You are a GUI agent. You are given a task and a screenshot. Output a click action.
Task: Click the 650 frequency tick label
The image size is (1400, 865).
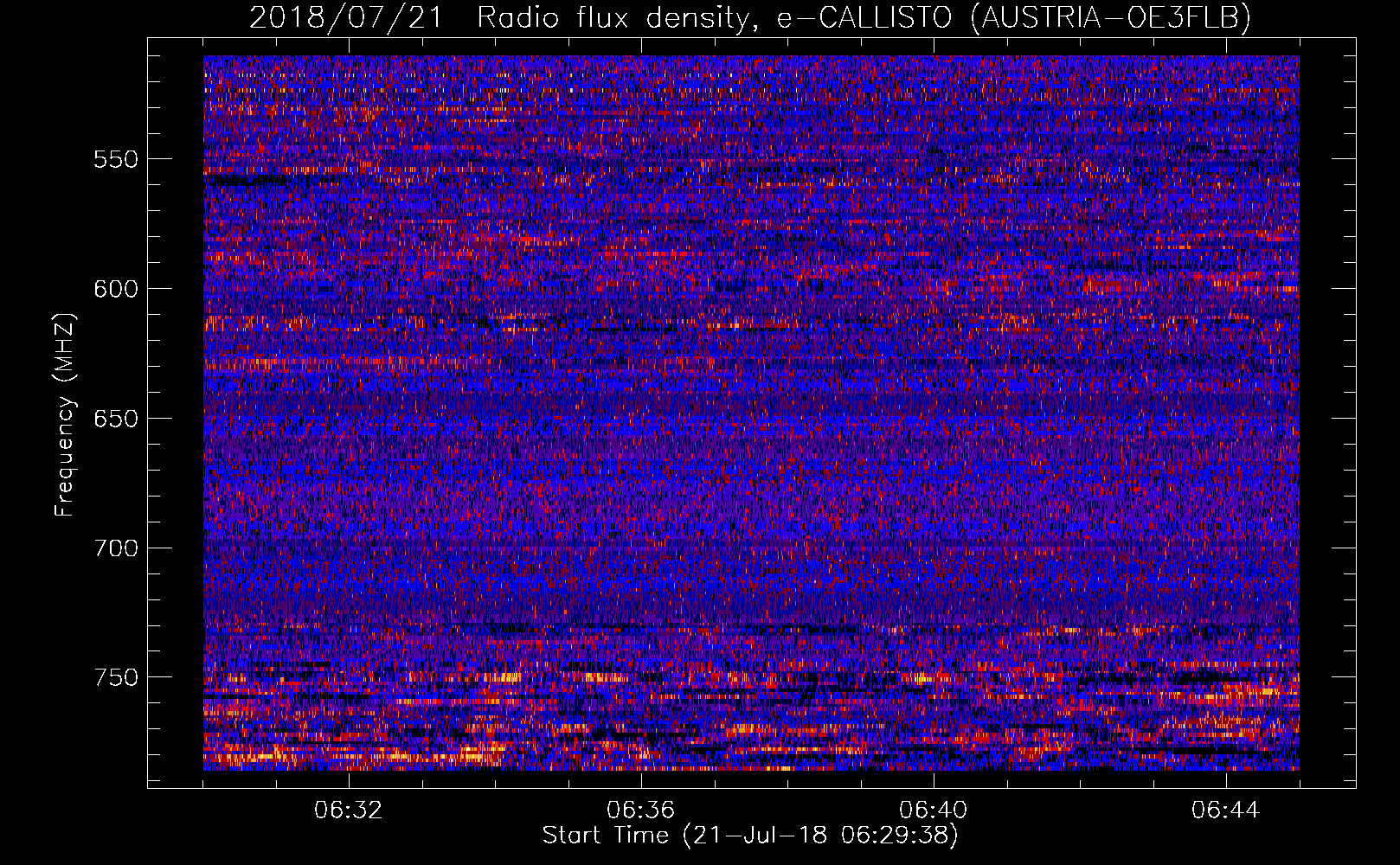116,419
